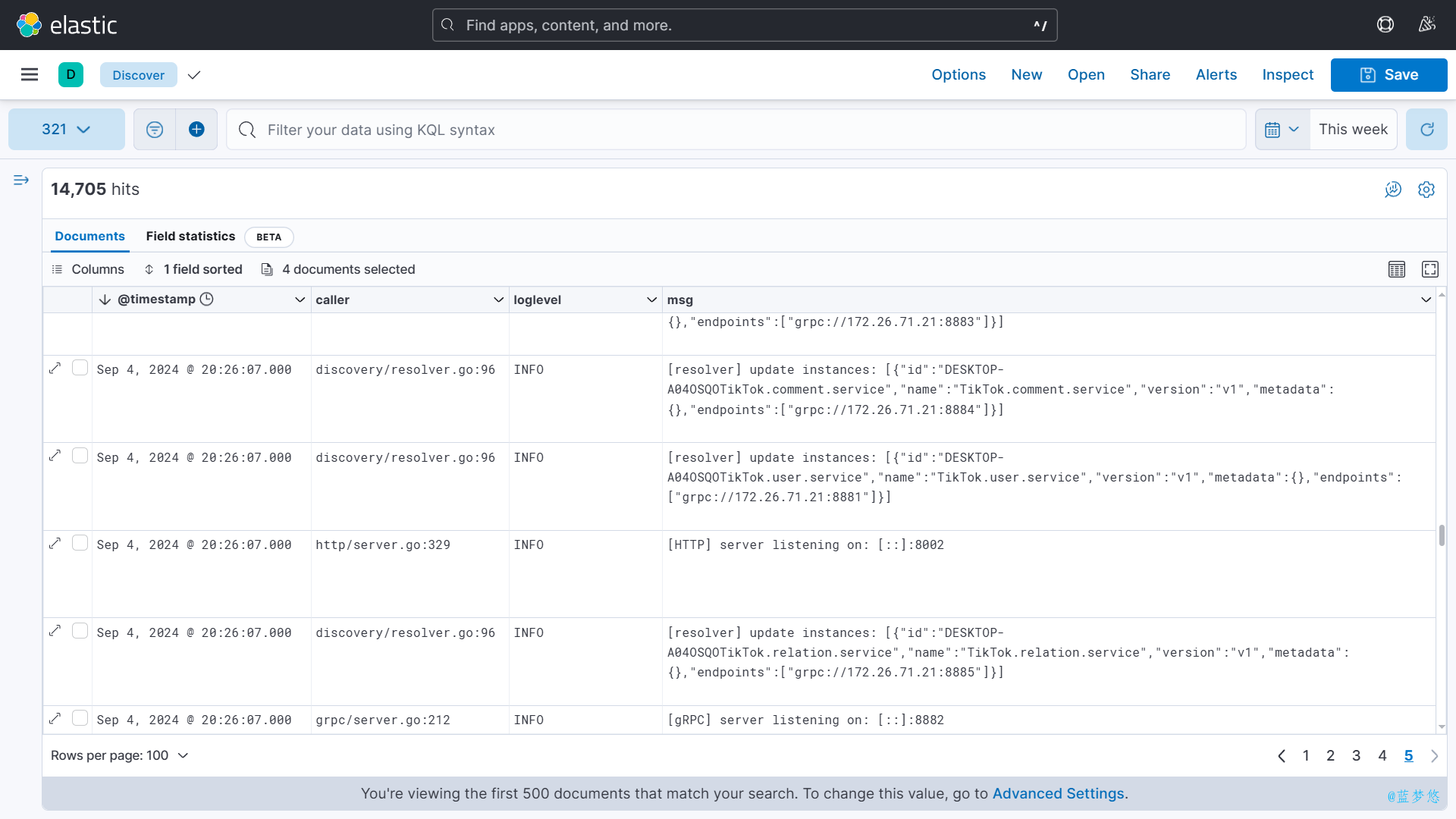Open the help menu lifebuoy icon
The width and height of the screenshot is (1456, 819).
(1385, 25)
